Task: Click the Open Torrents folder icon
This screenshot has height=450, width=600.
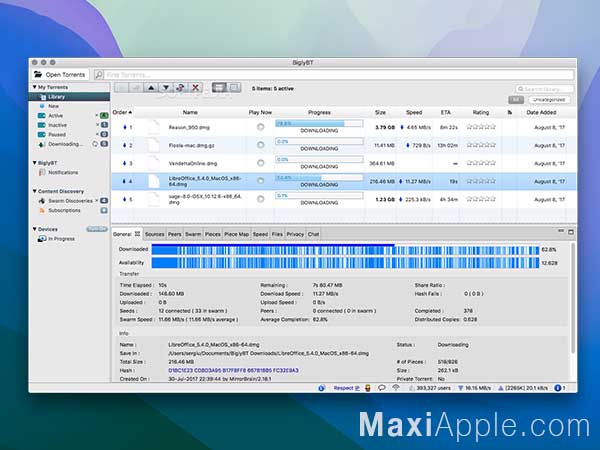Action: (x=38, y=74)
